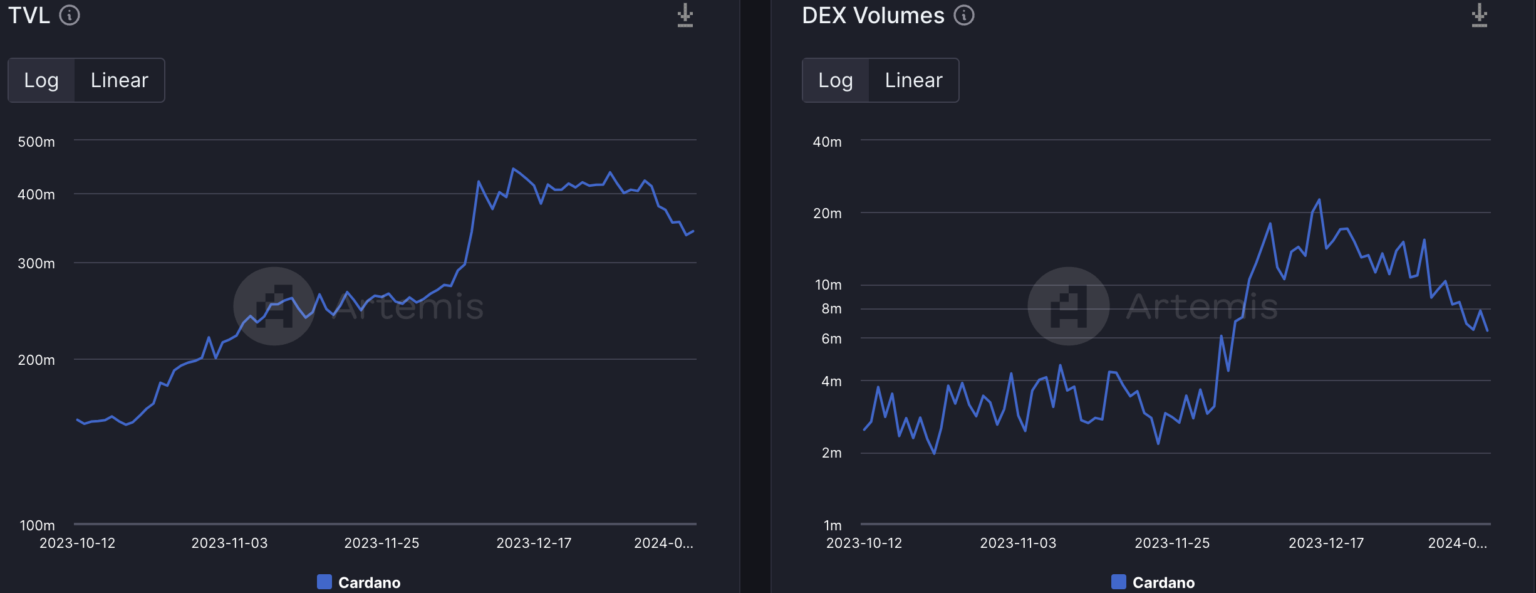Switch the TVL chart to Log scale
Screen dimensions: 1536x593
pos(41,80)
